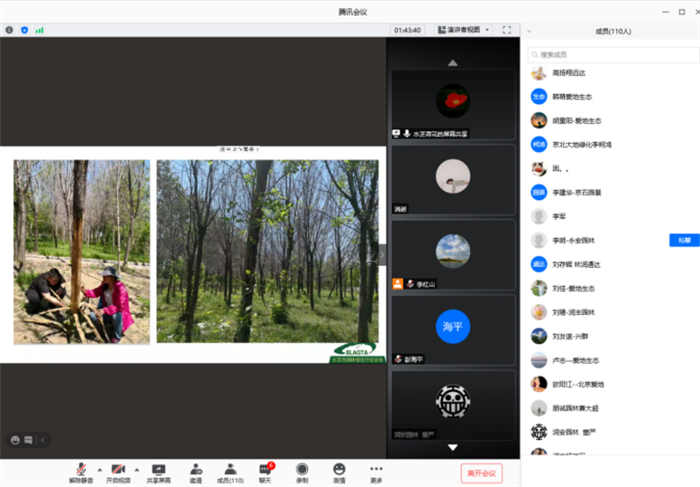This screenshot has height=487, width=700.
Task: Check the network signal strength icon
Action: 40,30
